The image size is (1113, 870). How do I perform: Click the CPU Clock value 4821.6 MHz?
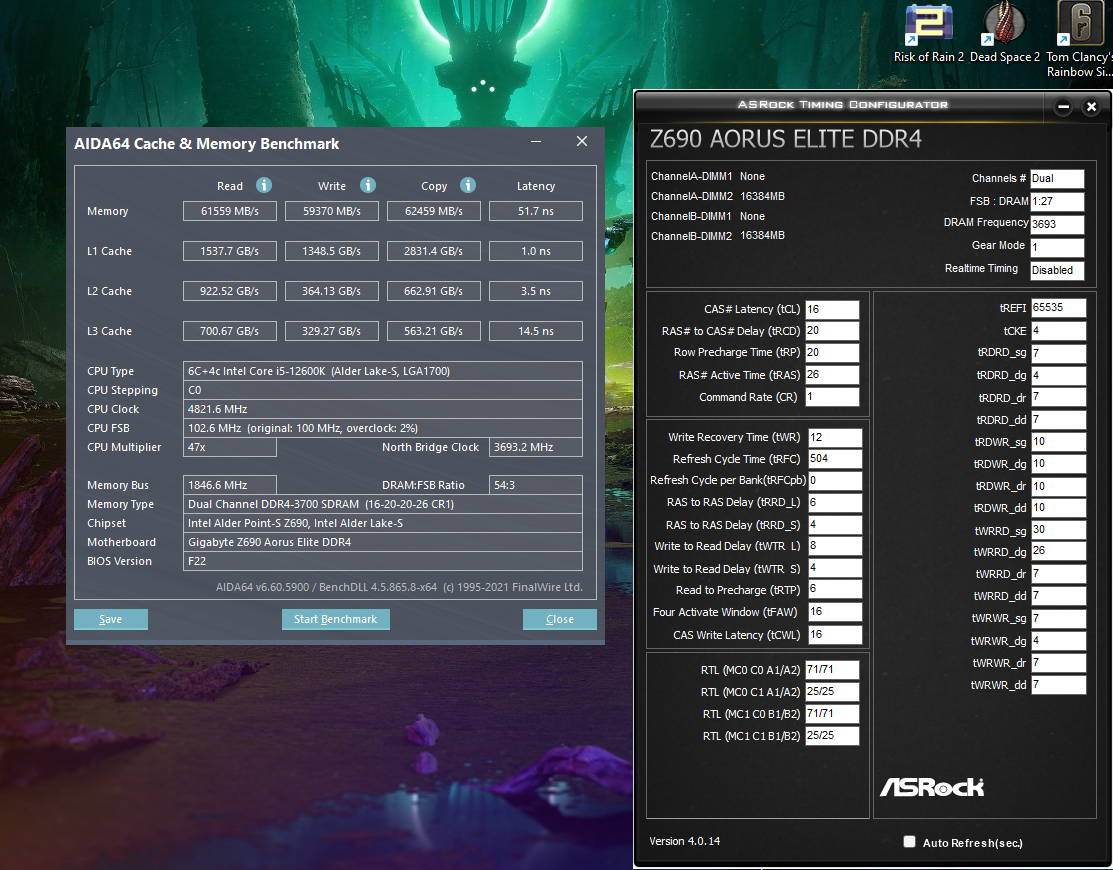tap(383, 409)
